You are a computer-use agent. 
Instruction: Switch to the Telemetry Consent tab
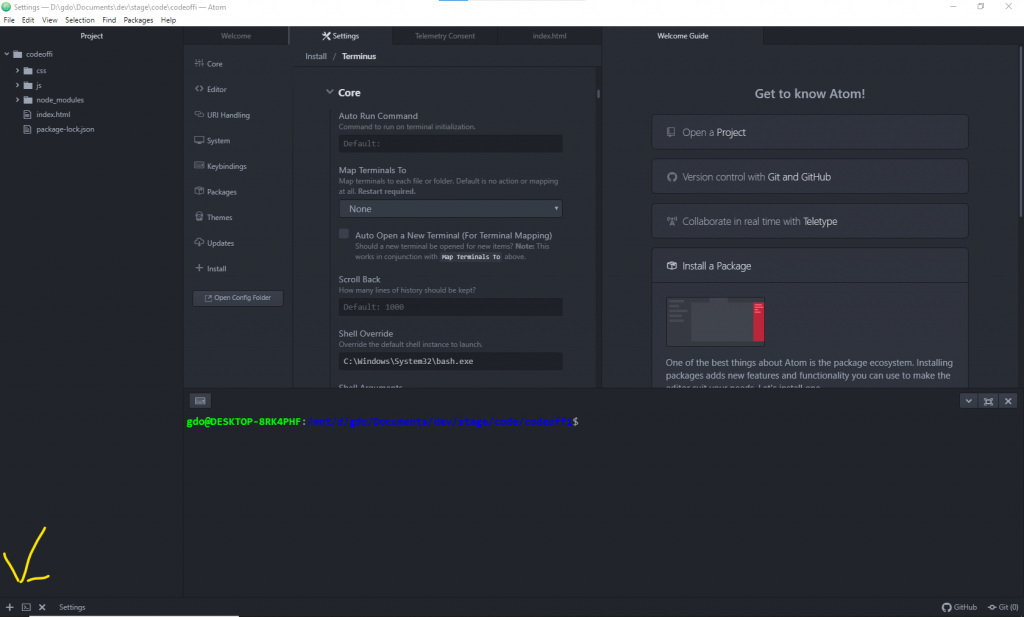click(445, 36)
